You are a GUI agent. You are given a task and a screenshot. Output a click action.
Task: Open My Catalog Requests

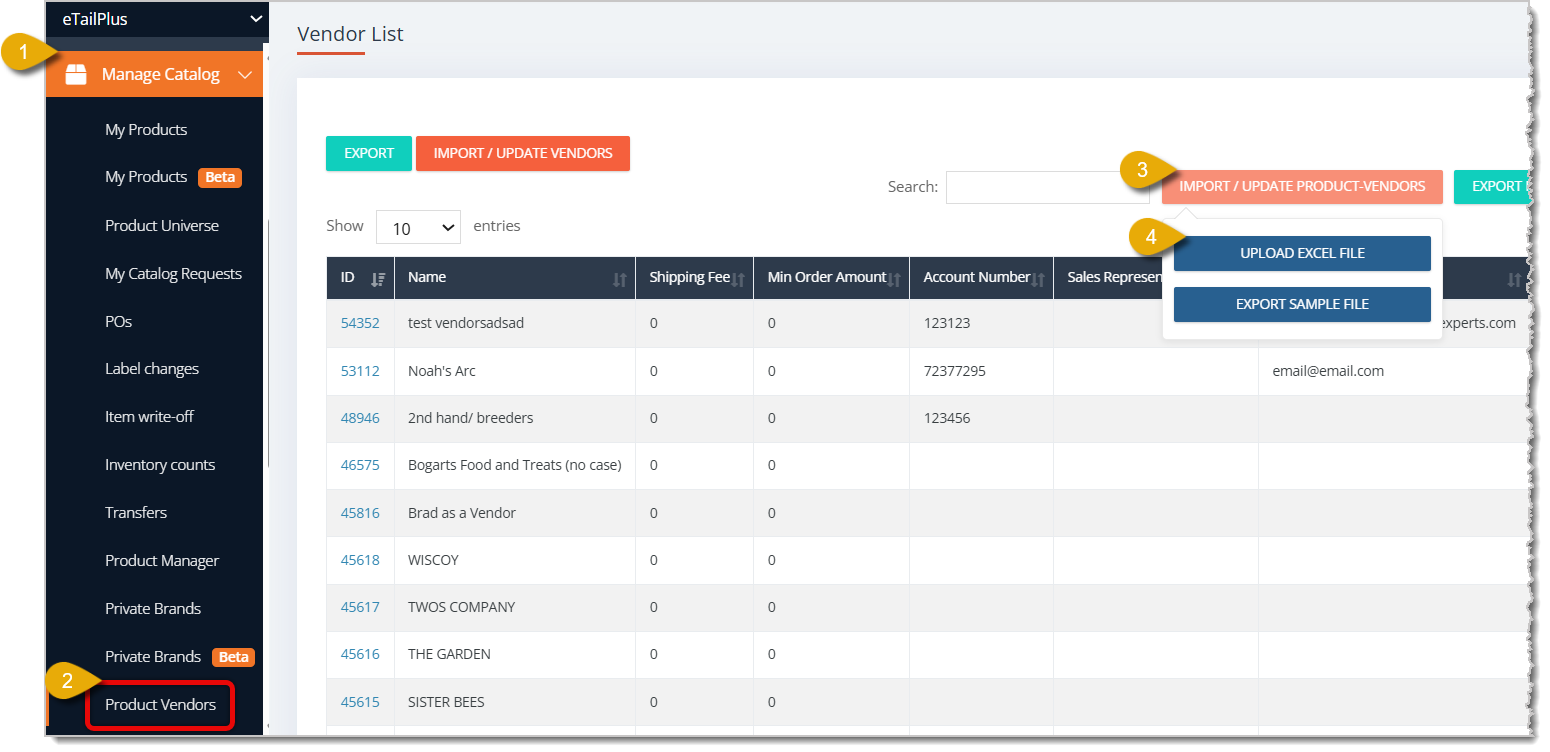coord(173,274)
